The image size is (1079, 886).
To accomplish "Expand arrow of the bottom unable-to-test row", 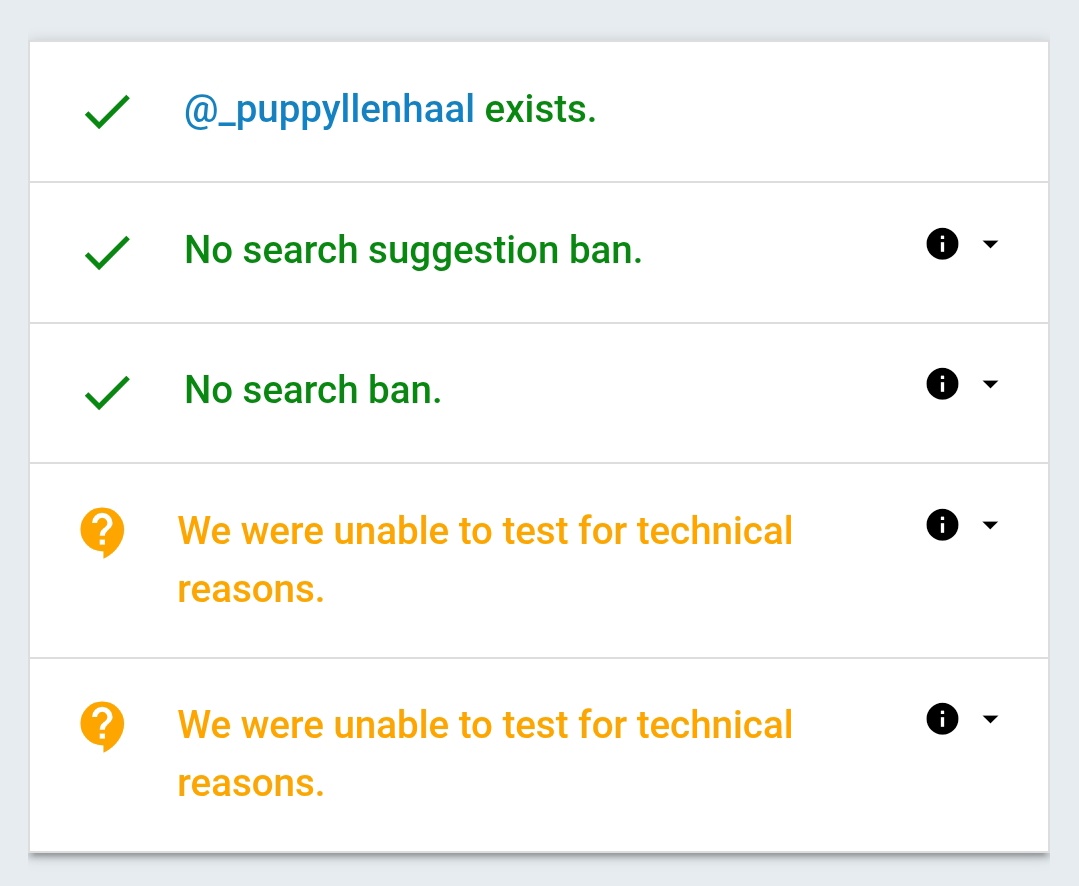I will click(x=990, y=720).
